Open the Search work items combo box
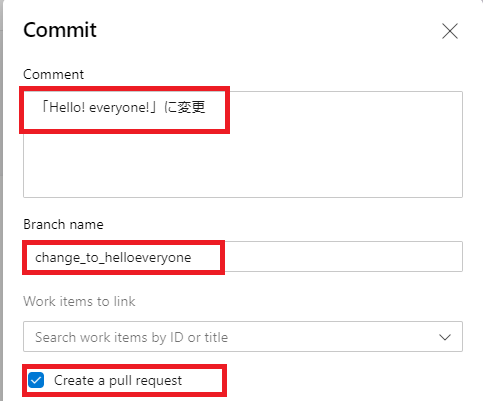Viewport: 483px width, 401px height. tap(243, 336)
